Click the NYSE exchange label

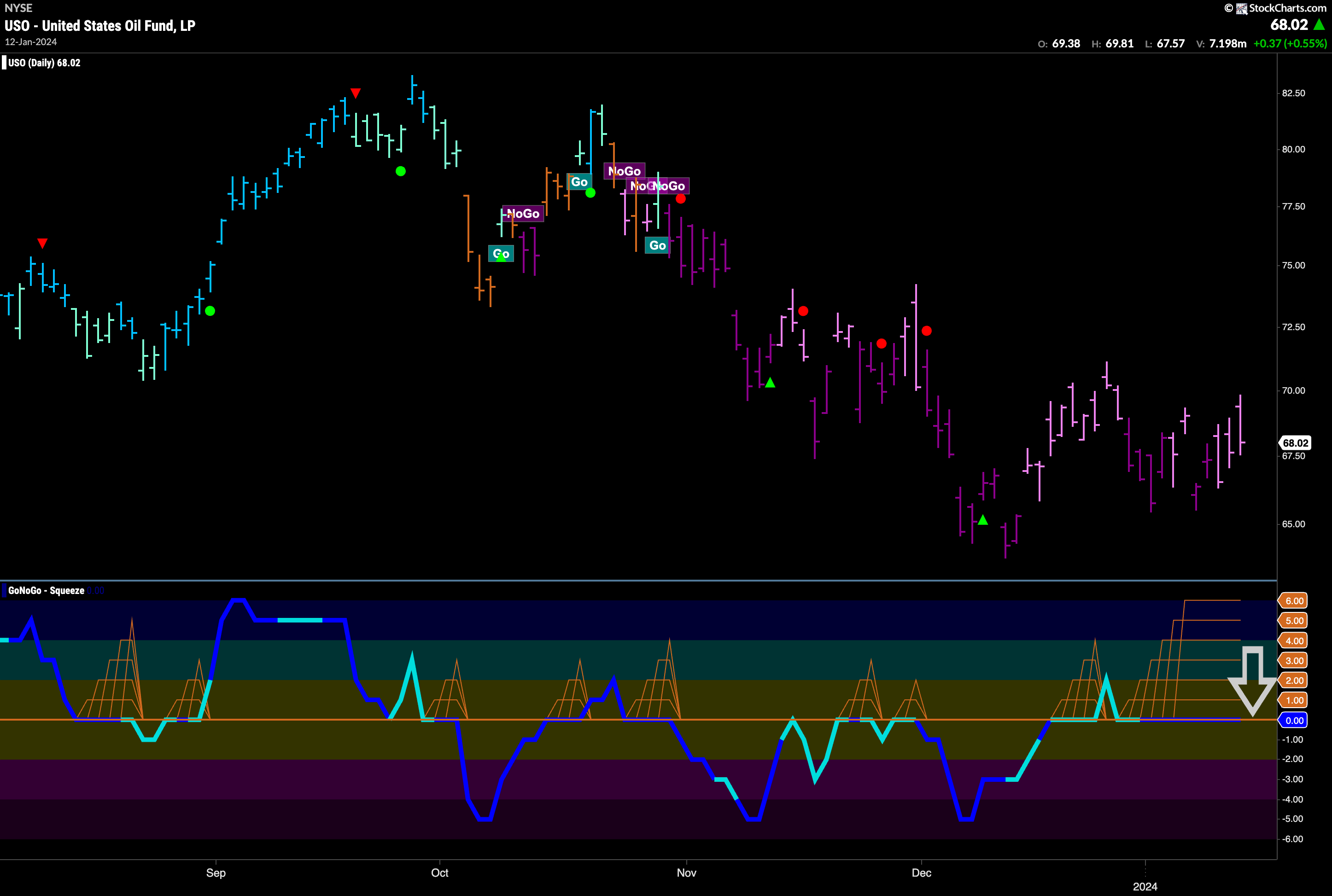pos(18,8)
